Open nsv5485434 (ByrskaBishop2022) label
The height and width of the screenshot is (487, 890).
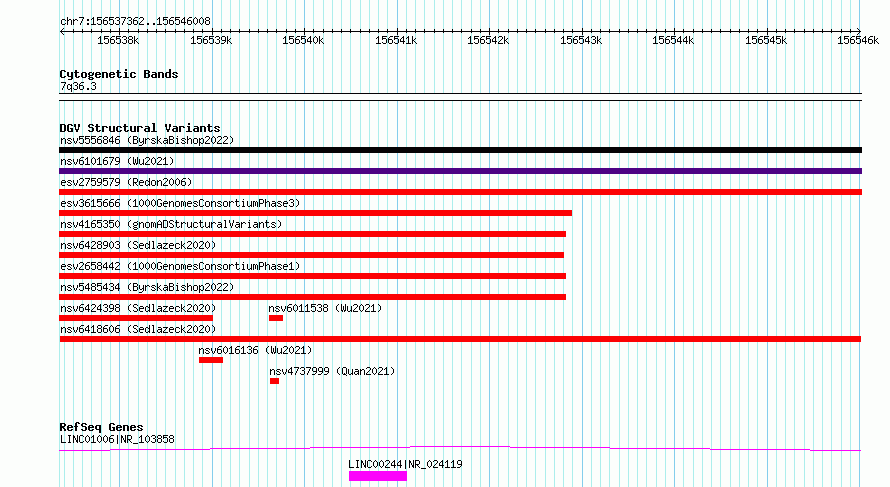pos(147,287)
